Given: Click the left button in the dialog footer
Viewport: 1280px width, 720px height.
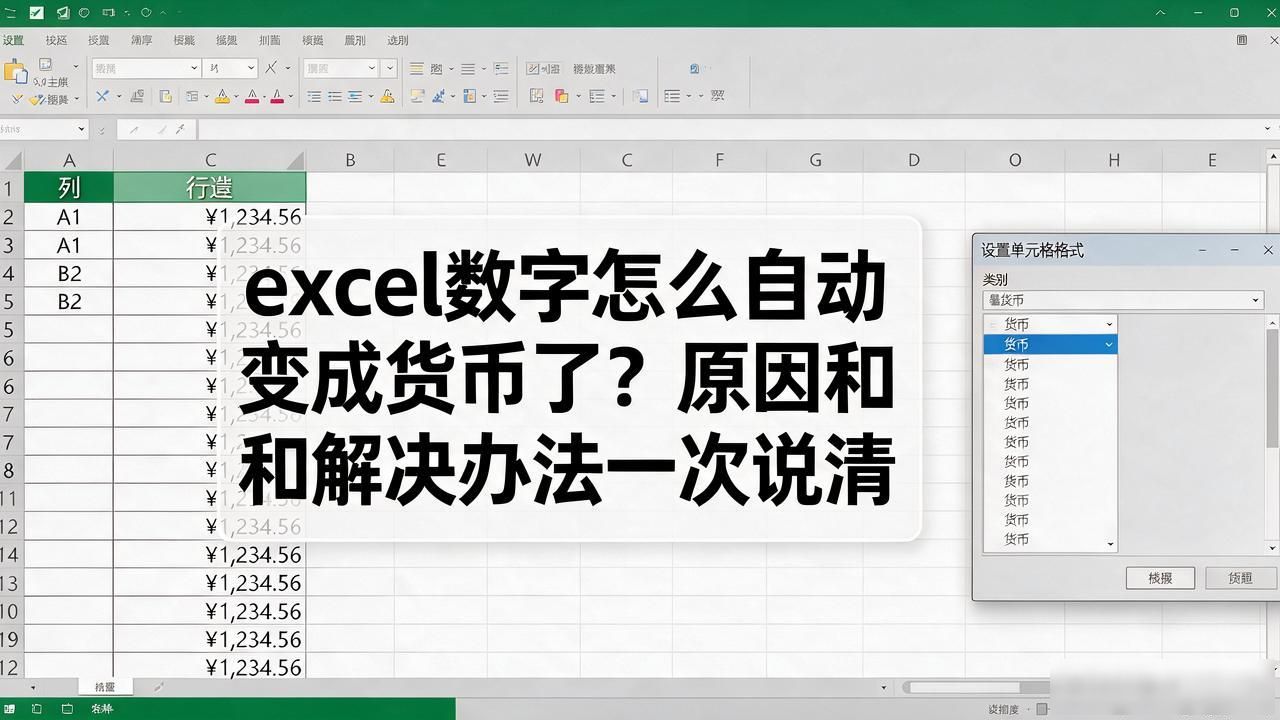Looking at the screenshot, I should coord(1160,578).
